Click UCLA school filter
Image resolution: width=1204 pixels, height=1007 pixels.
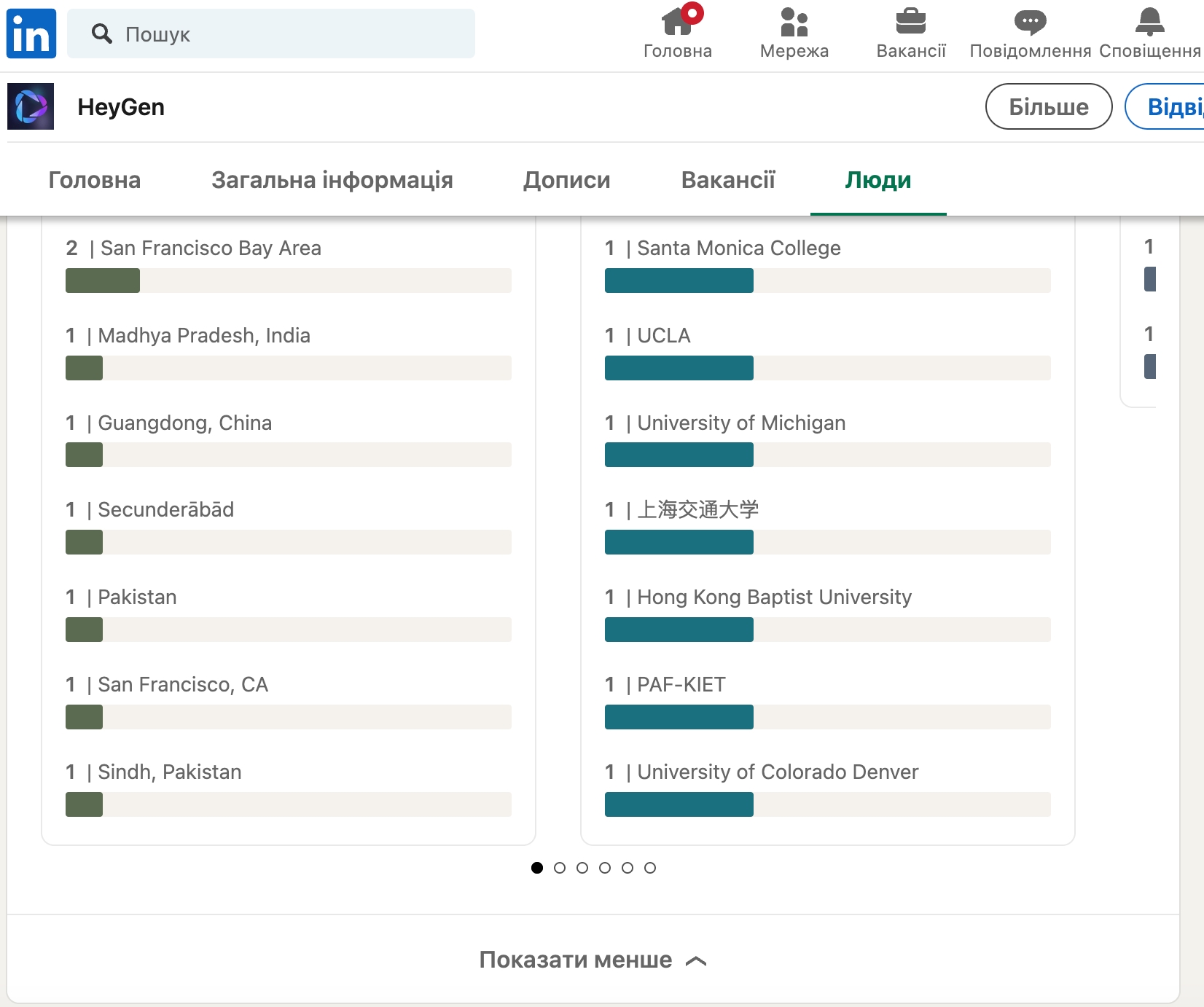pos(828,352)
